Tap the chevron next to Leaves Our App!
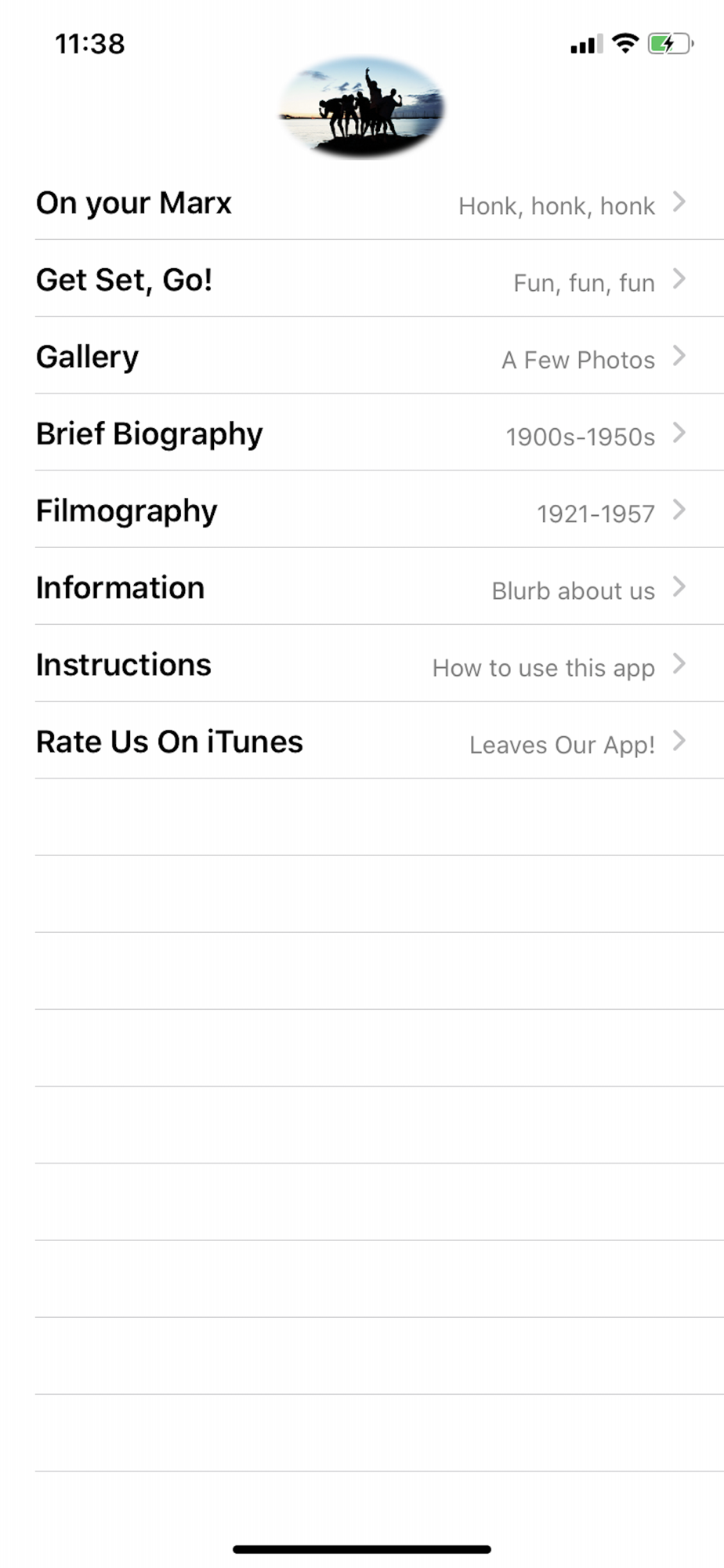This screenshot has height=1568, width=724. click(x=679, y=741)
